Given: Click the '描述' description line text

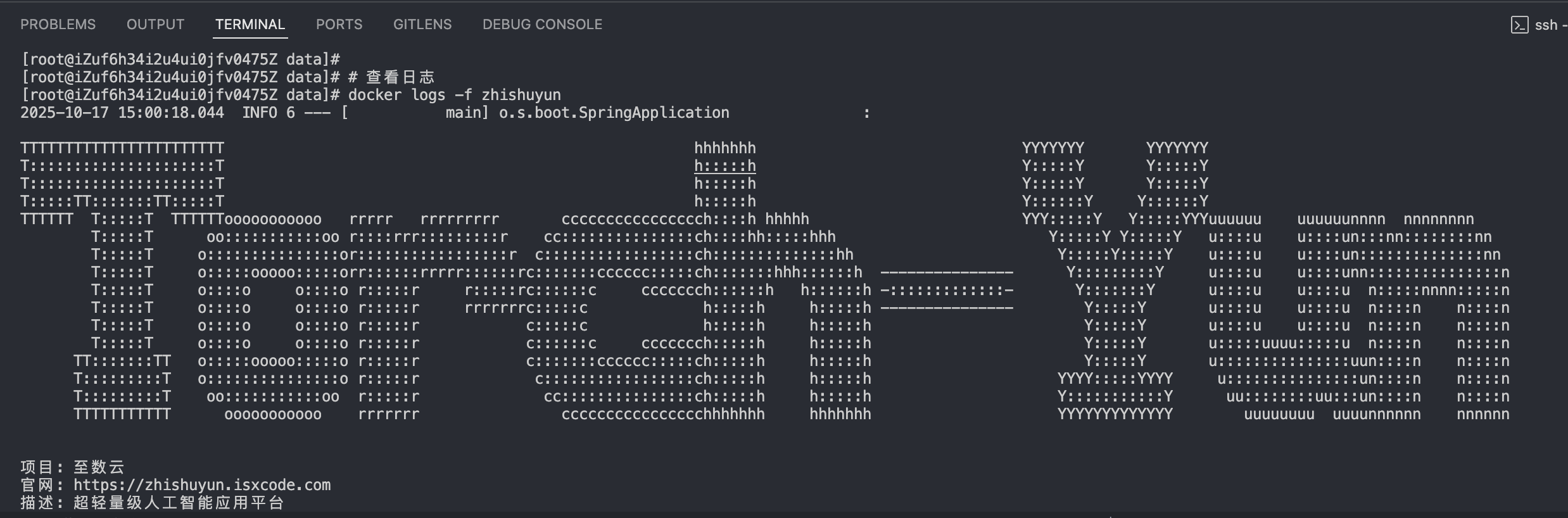Looking at the screenshot, I should 152,503.
